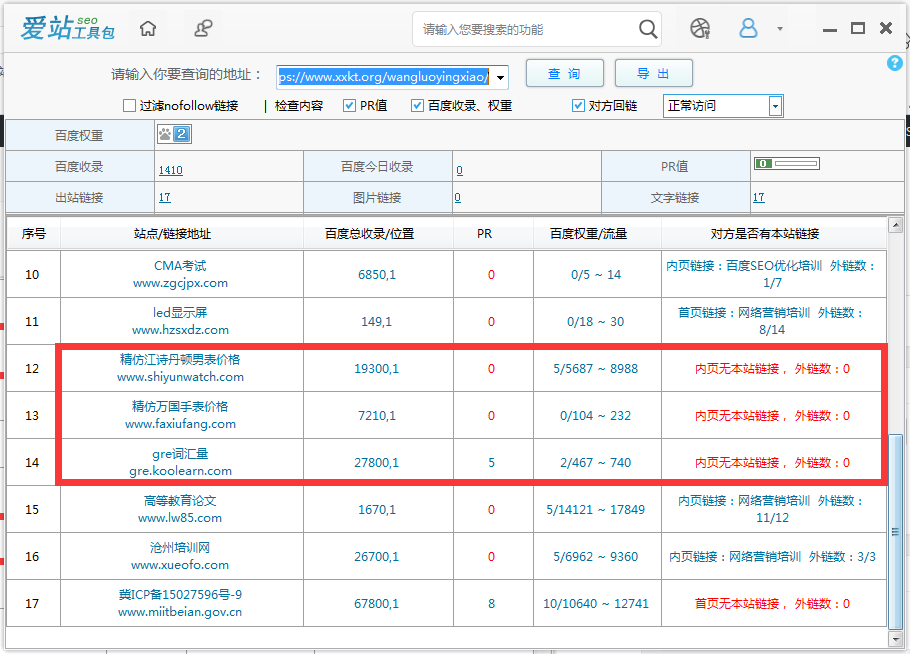Enable 过滤nofollow链接 checkbox
This screenshot has height=654, width=910.
(129, 106)
